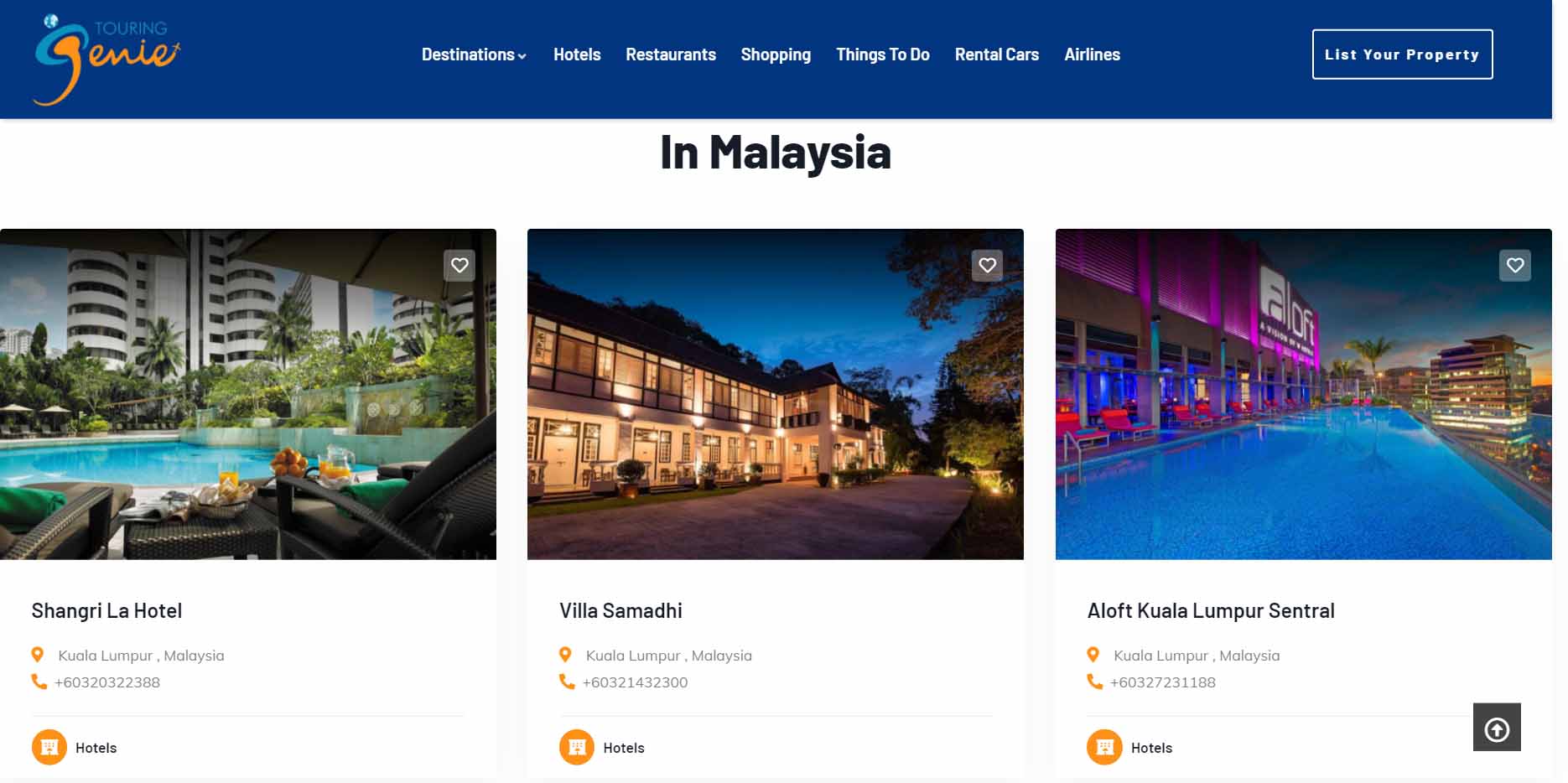The height and width of the screenshot is (783, 1568).
Task: Click Hotels category icon under Villa Samadhi
Action: click(x=577, y=747)
